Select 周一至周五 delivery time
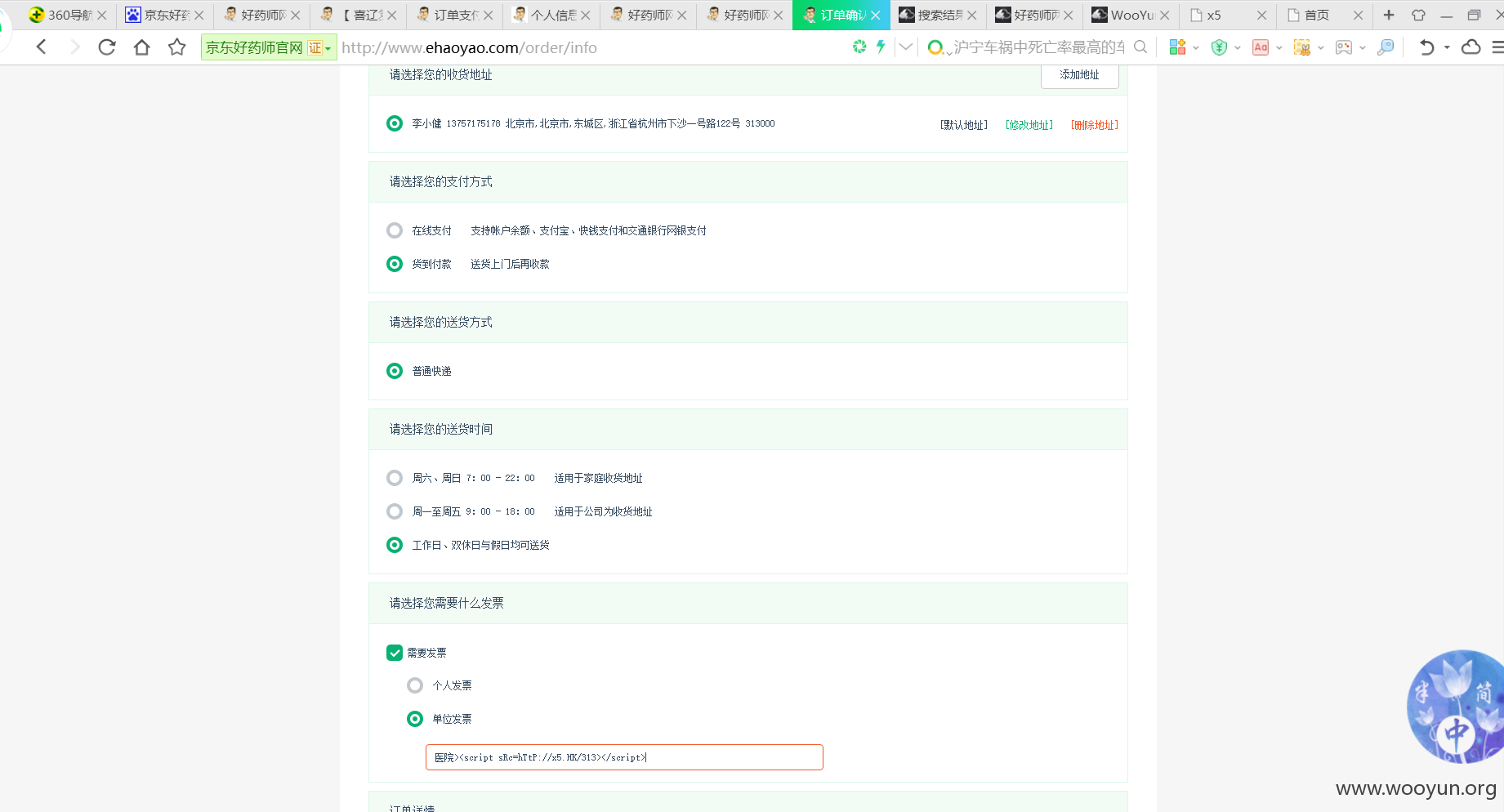1504x812 pixels. pos(395,511)
